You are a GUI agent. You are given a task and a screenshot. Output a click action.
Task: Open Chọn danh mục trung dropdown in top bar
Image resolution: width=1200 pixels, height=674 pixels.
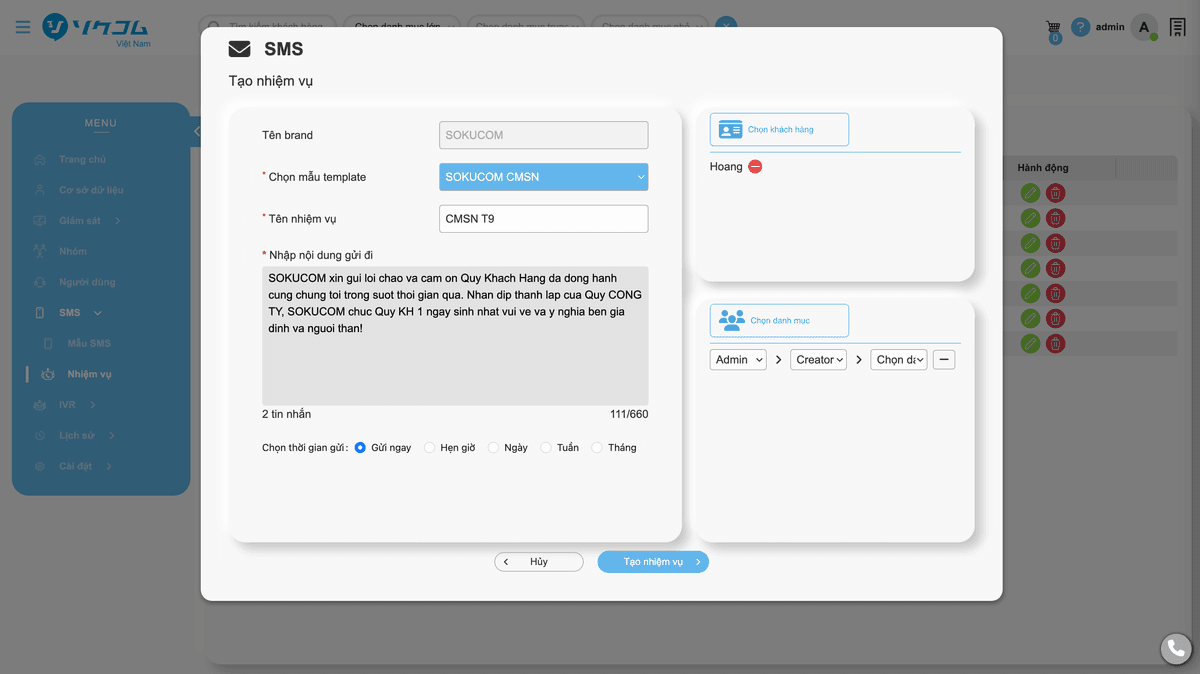(x=526, y=27)
